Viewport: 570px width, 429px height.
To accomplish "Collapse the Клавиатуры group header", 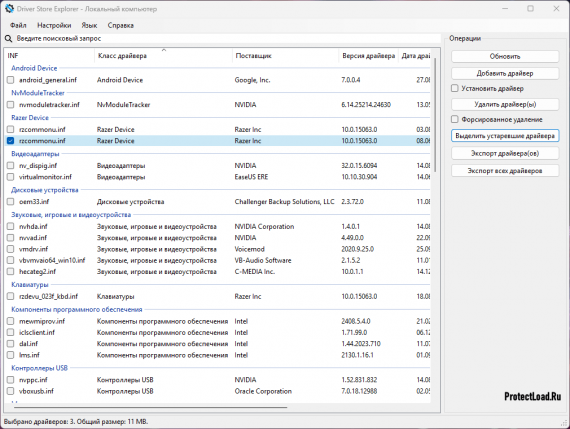I will pos(29,285).
